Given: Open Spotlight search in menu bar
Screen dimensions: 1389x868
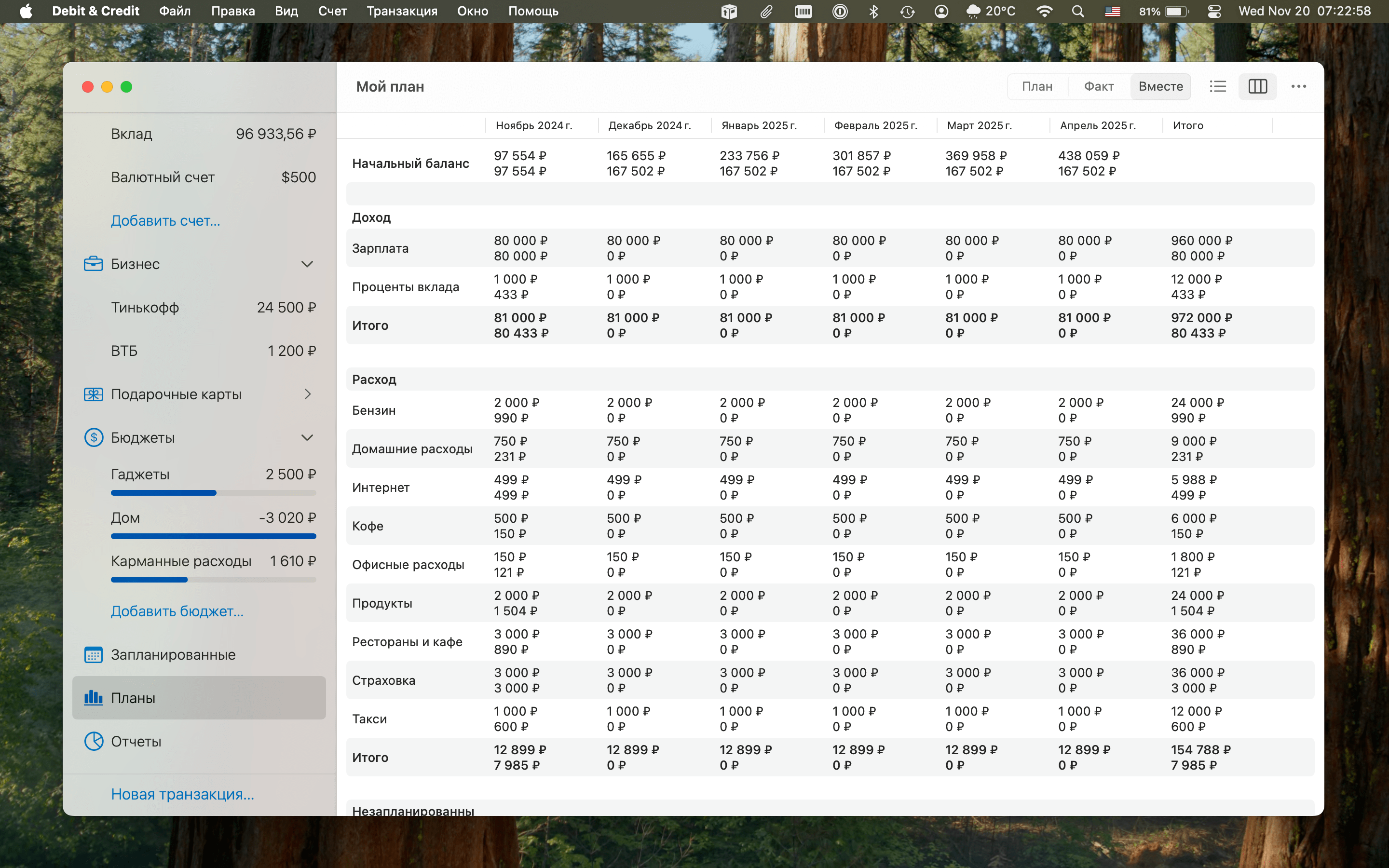Looking at the screenshot, I should (1077, 11).
